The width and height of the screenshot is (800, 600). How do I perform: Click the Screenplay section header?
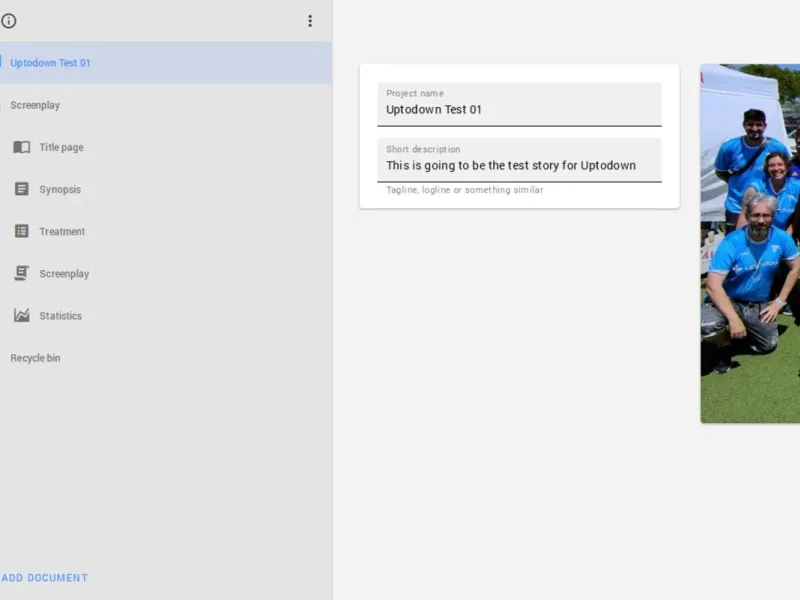click(x=35, y=105)
